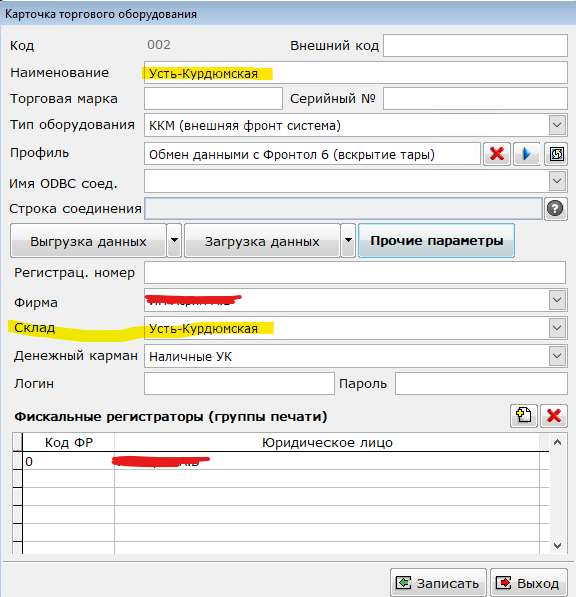Screen dimensions: 576x597
Task: Expand Тип оборудования dropdown
Action: pyautogui.click(x=557, y=125)
